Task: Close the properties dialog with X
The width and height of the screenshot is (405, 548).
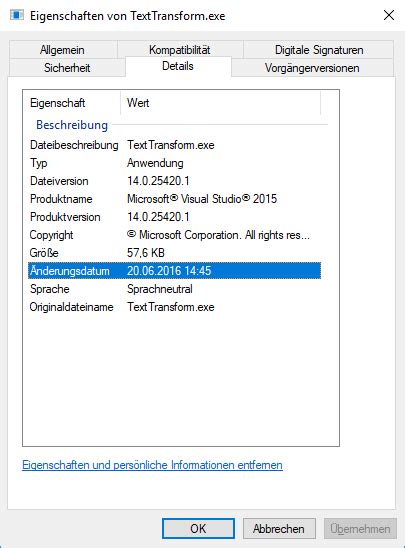Action: (x=389, y=15)
